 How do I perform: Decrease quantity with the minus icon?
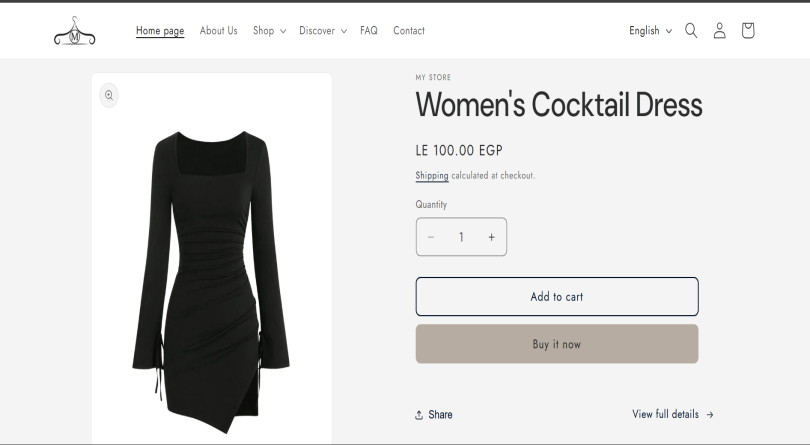pyautogui.click(x=431, y=237)
